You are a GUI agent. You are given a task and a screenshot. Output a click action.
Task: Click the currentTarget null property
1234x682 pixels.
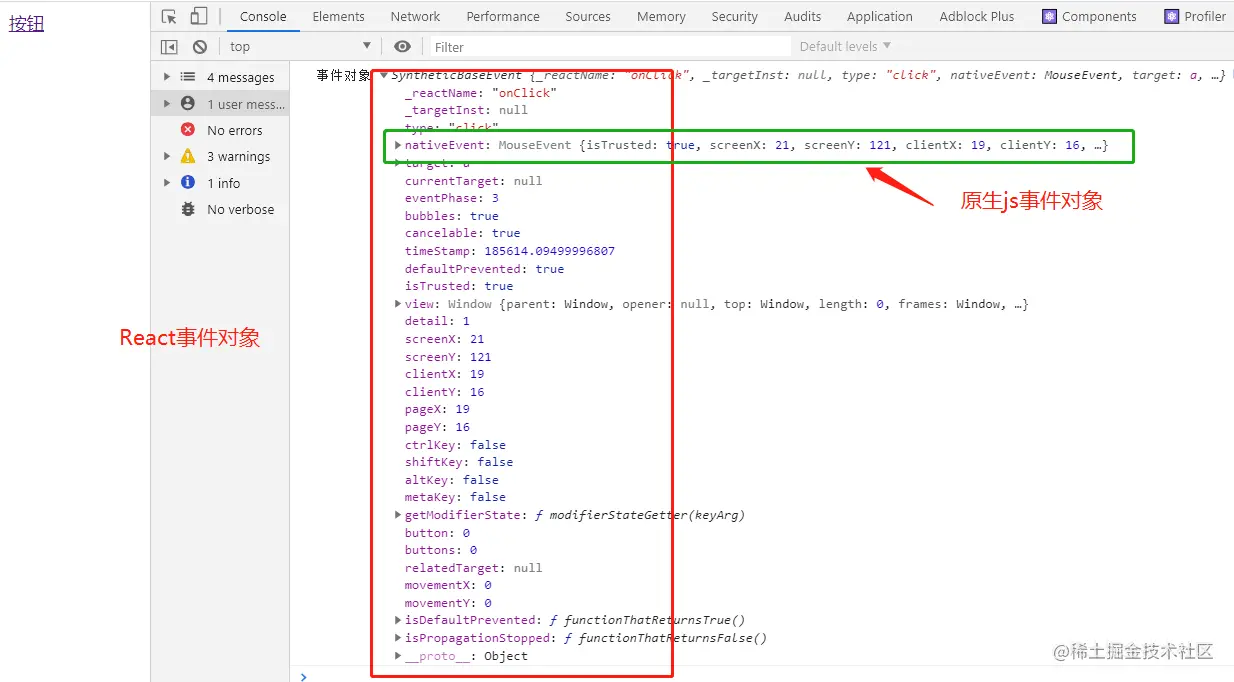(x=473, y=181)
